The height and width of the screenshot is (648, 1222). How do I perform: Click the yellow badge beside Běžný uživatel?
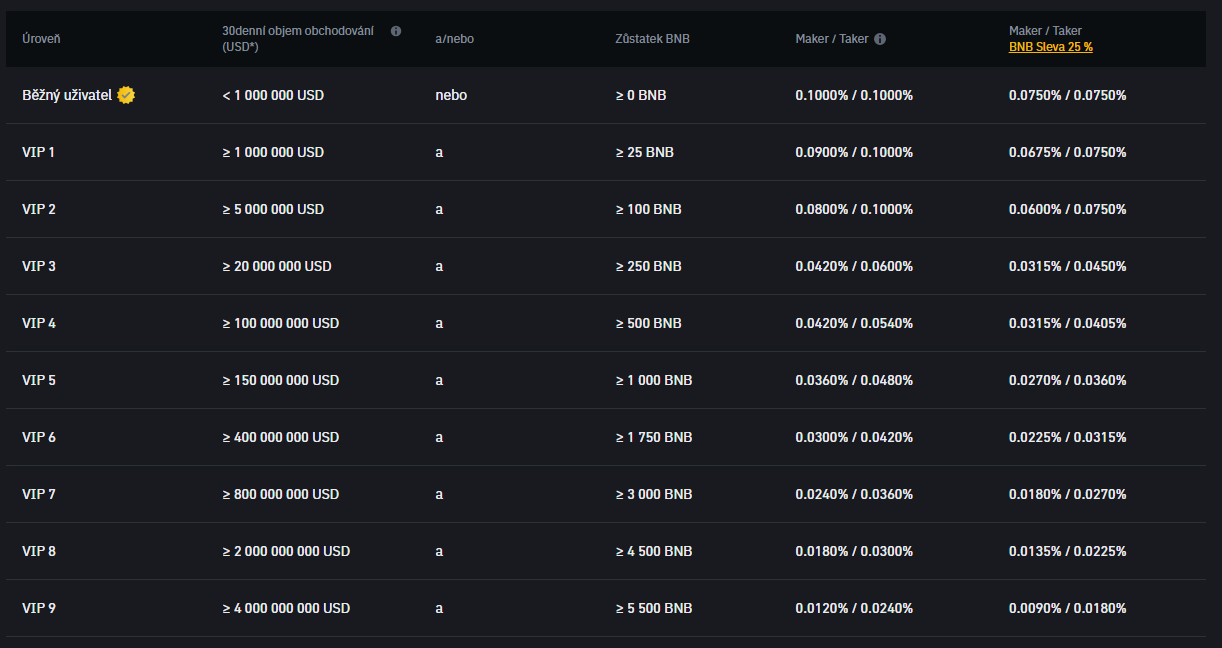[x=126, y=95]
